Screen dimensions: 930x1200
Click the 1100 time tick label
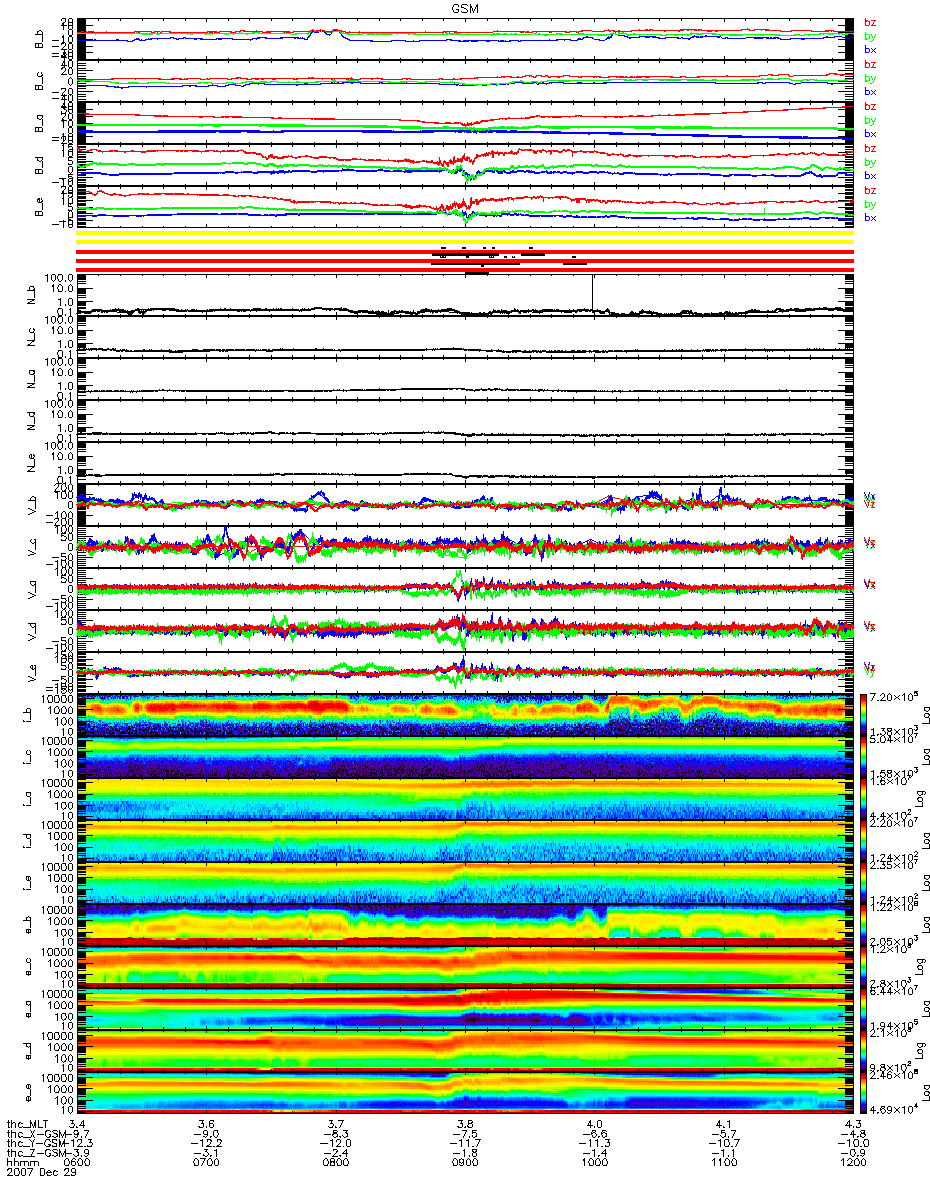723,1163
